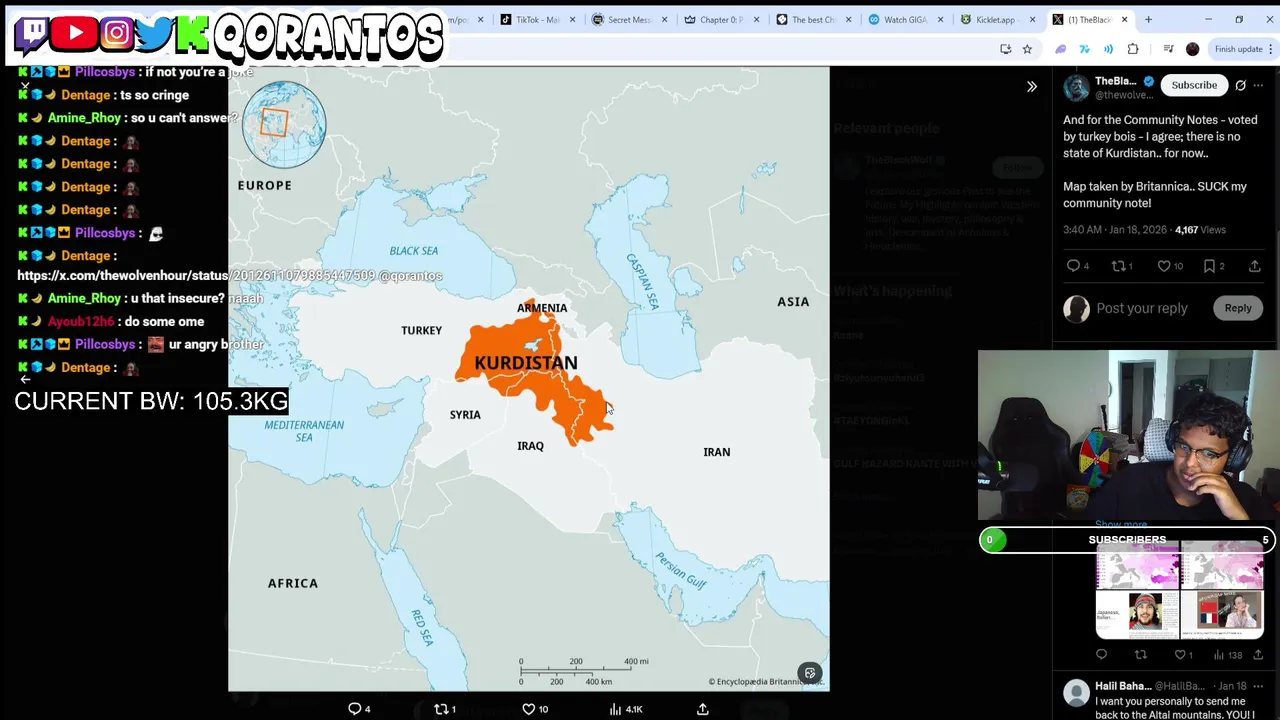Collapse the tweet side panel with double chevron

(x=1032, y=86)
